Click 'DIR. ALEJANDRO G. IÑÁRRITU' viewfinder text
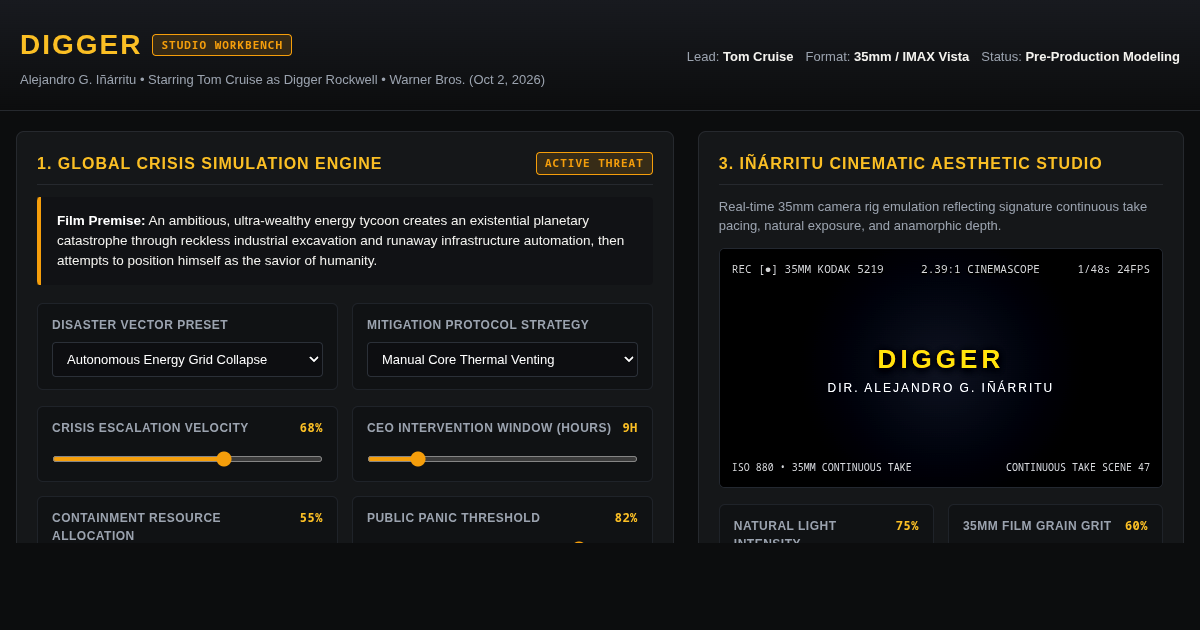1200x630 pixels. [940, 388]
